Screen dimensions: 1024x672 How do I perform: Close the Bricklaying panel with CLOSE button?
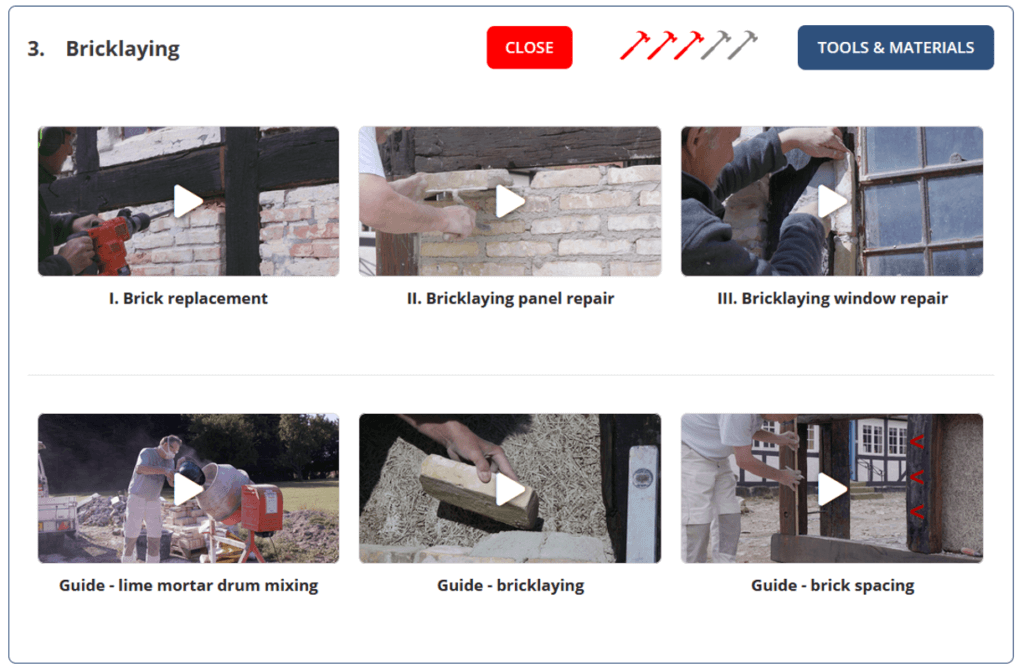coord(530,48)
